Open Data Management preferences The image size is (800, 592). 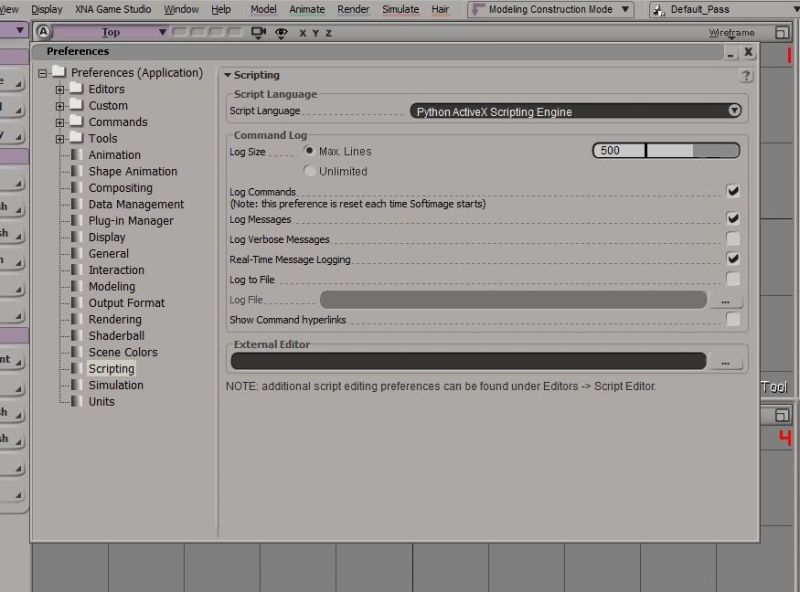136,204
